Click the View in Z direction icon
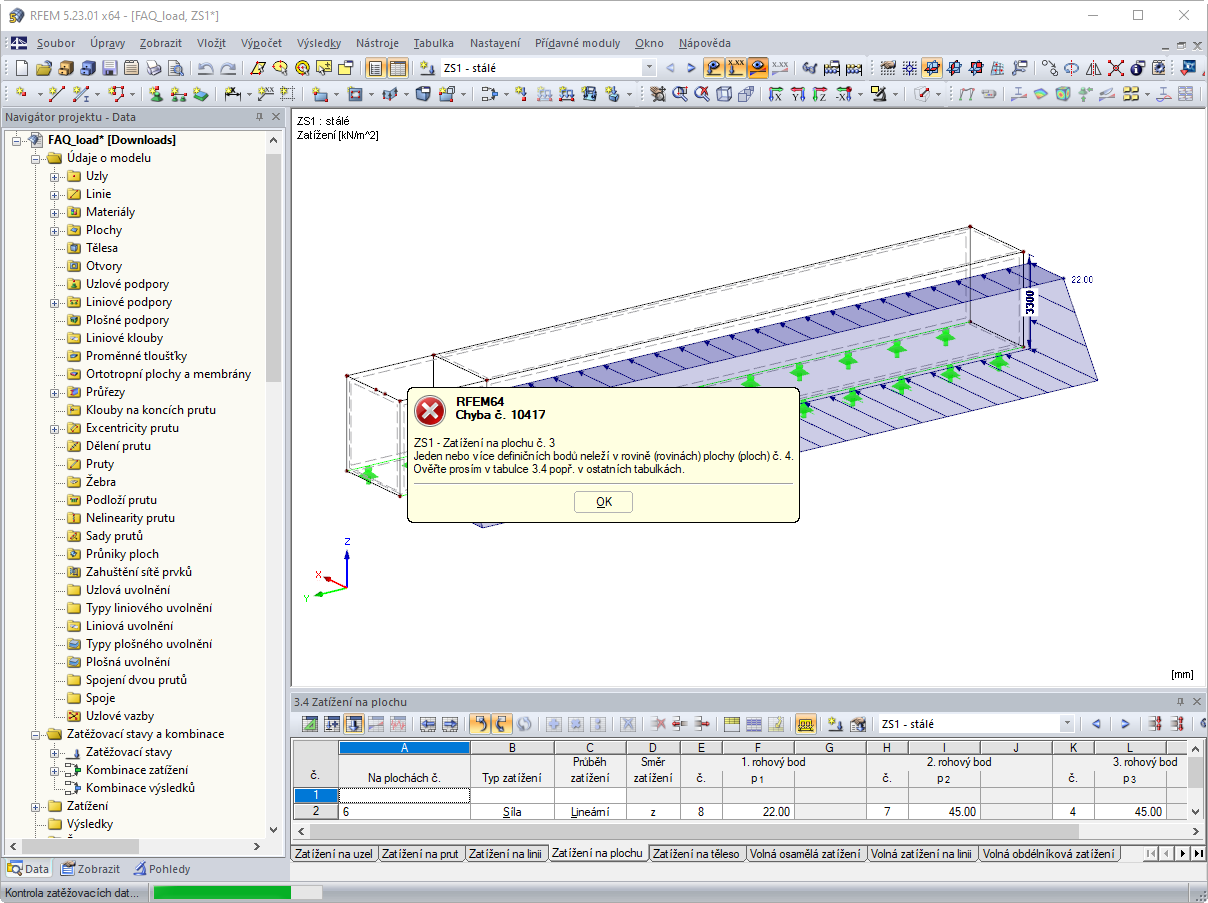The height and width of the screenshot is (903, 1208). (820, 93)
